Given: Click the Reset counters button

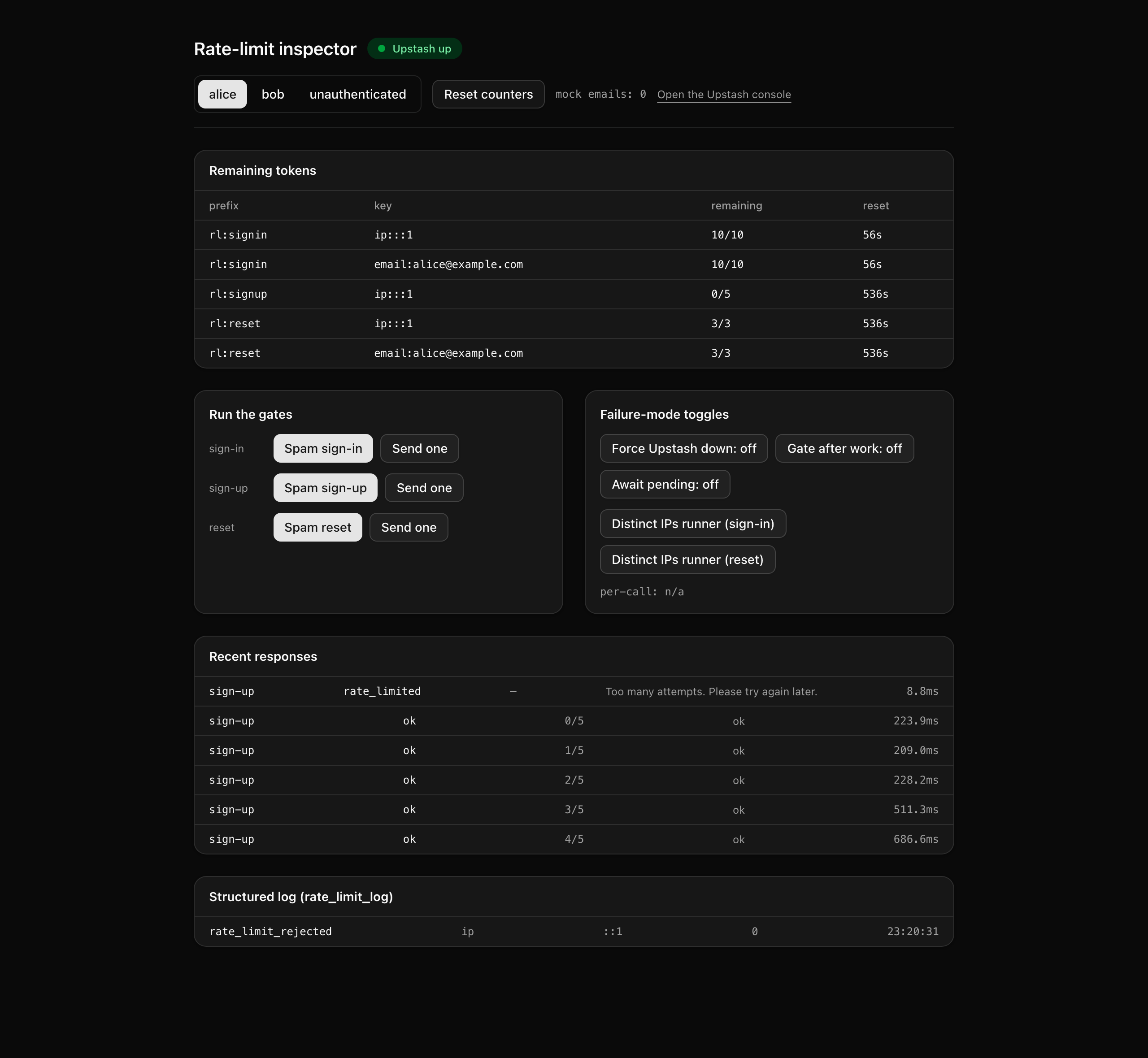Looking at the screenshot, I should [x=488, y=94].
